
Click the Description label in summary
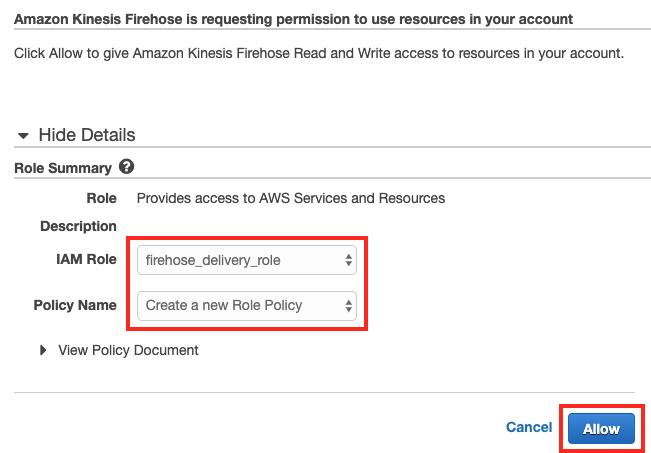(x=78, y=226)
